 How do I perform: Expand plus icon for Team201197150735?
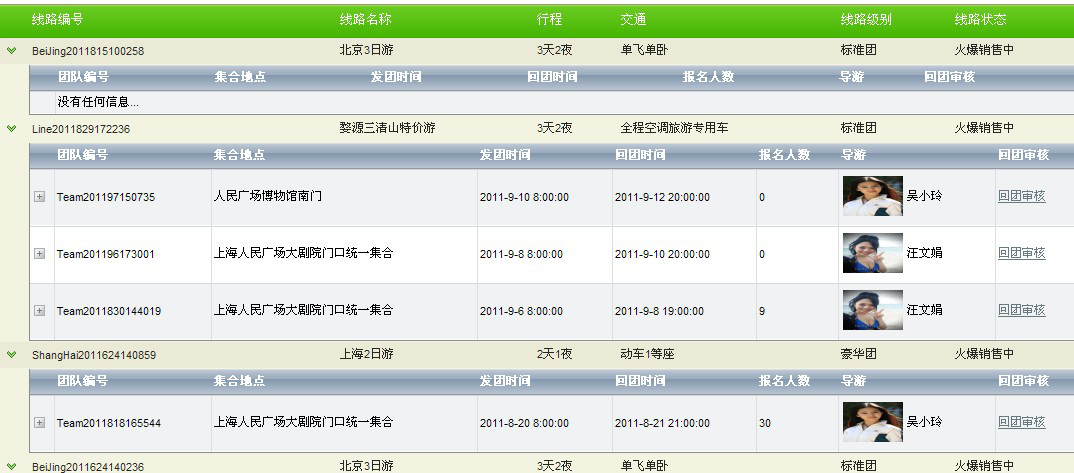pos(40,197)
